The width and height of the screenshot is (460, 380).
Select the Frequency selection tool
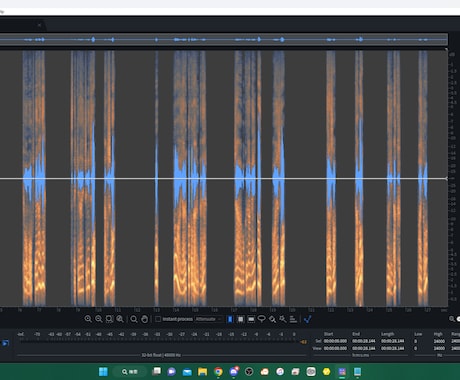click(251, 319)
